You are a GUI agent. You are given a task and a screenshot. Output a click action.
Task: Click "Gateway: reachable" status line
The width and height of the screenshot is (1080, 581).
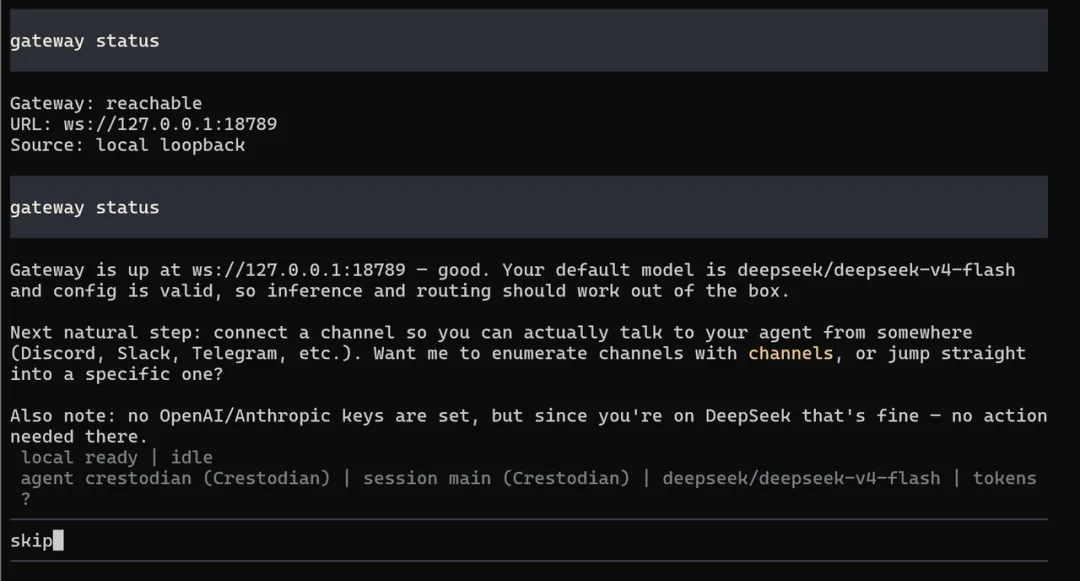tap(106, 103)
